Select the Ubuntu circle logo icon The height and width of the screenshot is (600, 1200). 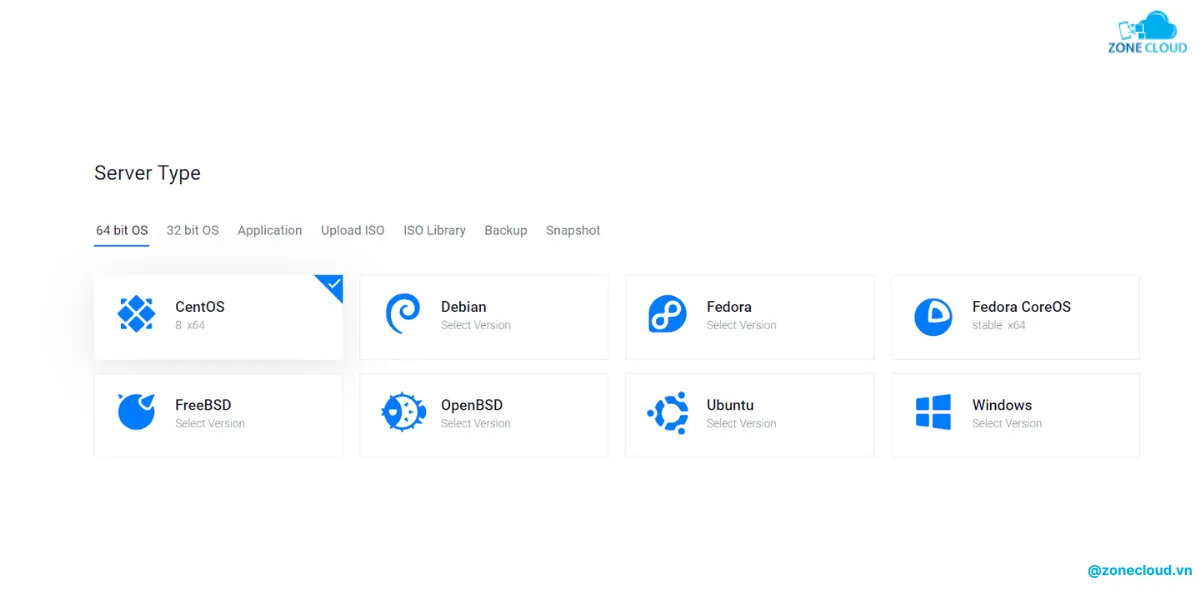click(668, 412)
